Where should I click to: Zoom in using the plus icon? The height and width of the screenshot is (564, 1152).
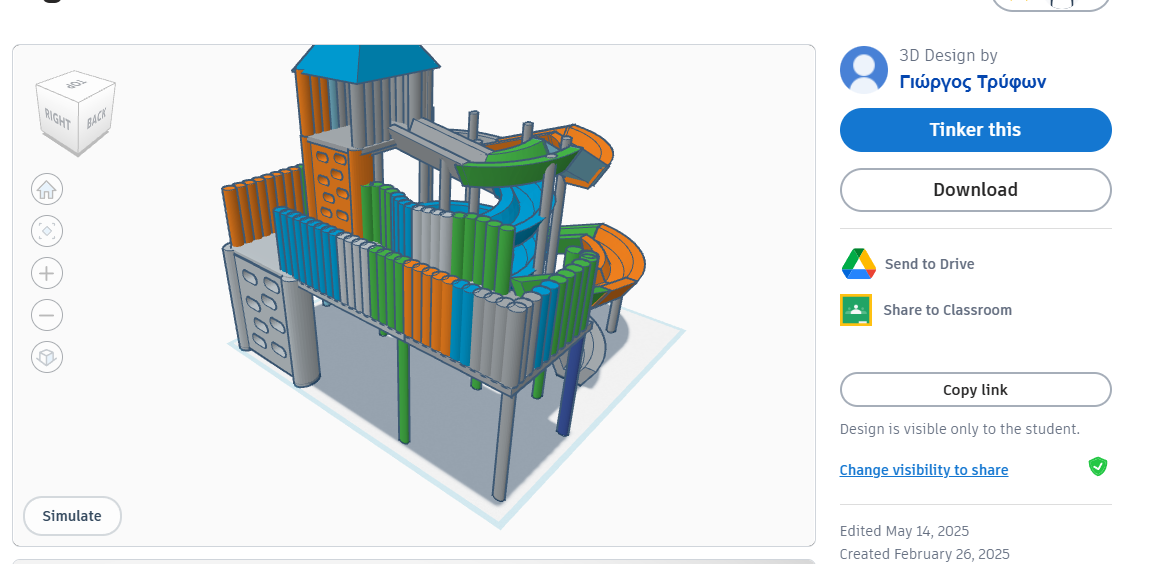(x=47, y=273)
